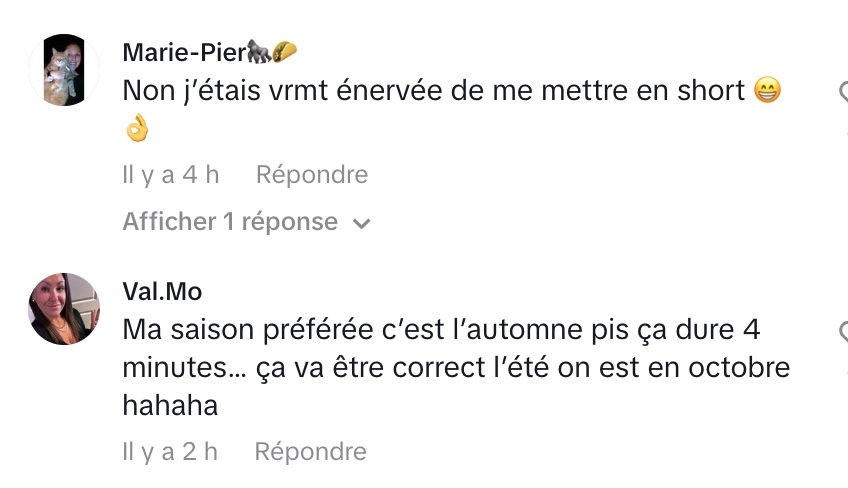848x488 pixels.
Task: Like Marie-Pier's comment with heart icon
Action: [x=843, y=93]
